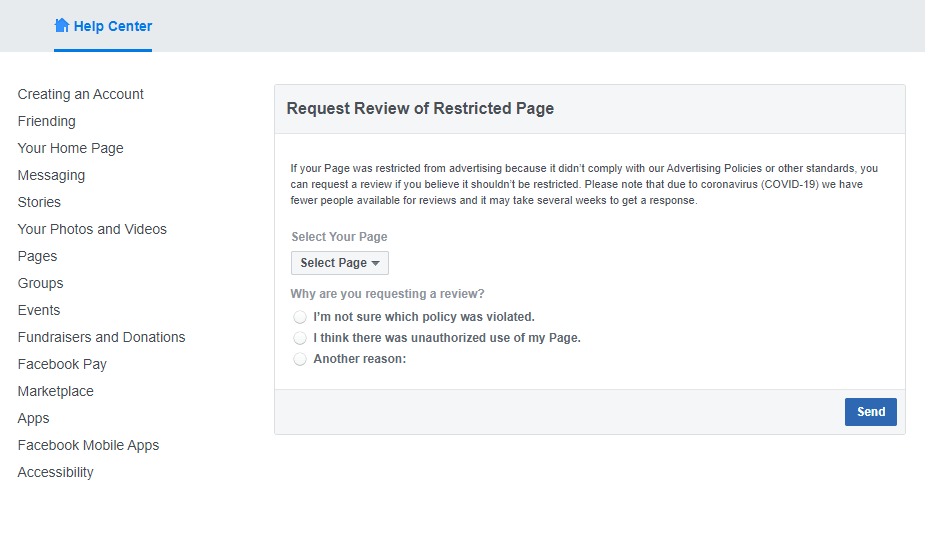Choose "I think there was unauthorized use" option
The image size is (925, 544).
300,338
